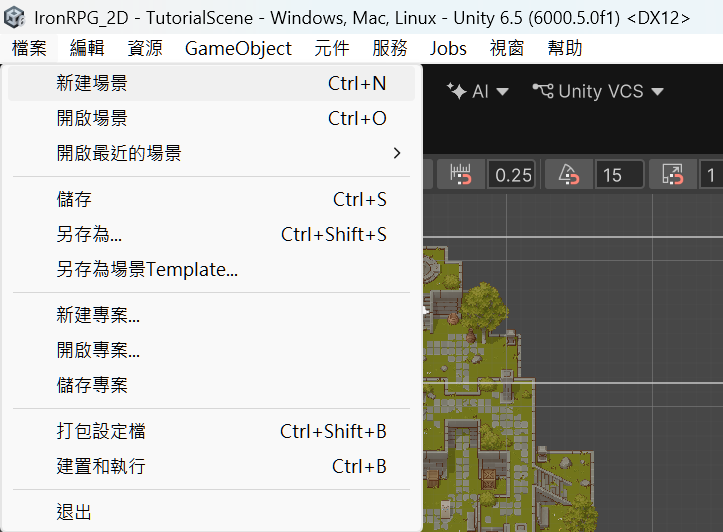Viewport: 723px width, 532px height.
Task: Select 新建專案... menu entry
Action: 211,316
